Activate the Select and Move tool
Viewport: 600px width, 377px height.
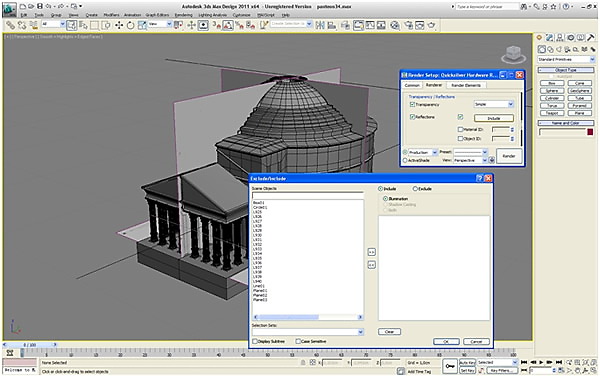click(119, 26)
